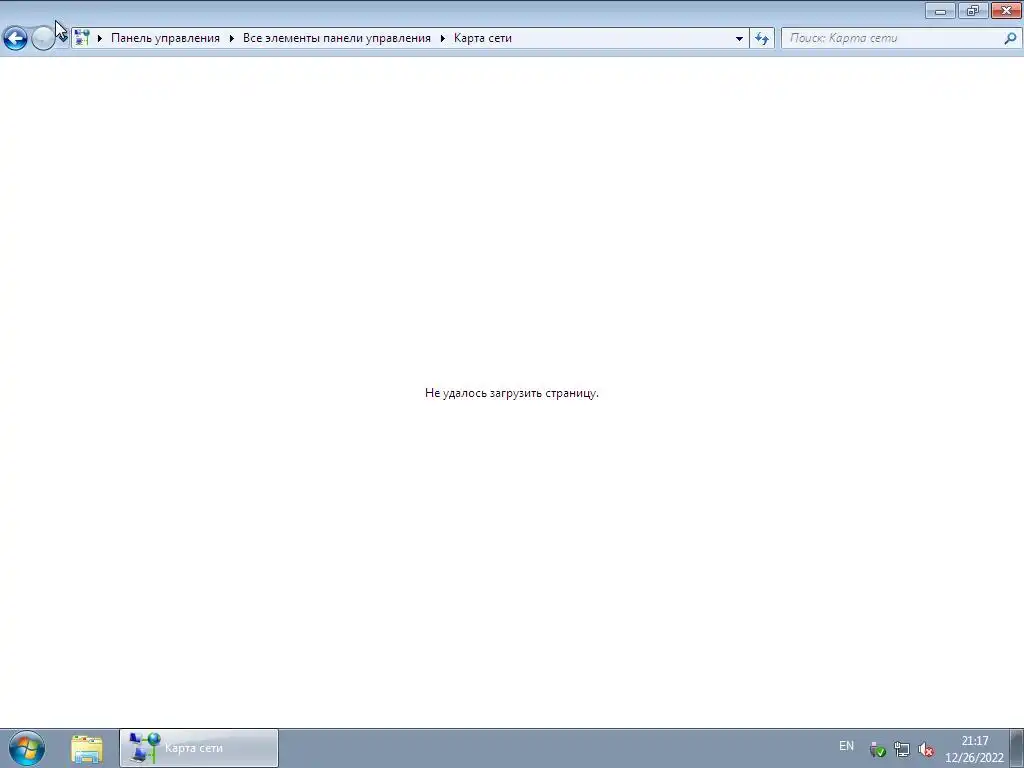Launch Windows Explorer from the taskbar

pos(87,748)
